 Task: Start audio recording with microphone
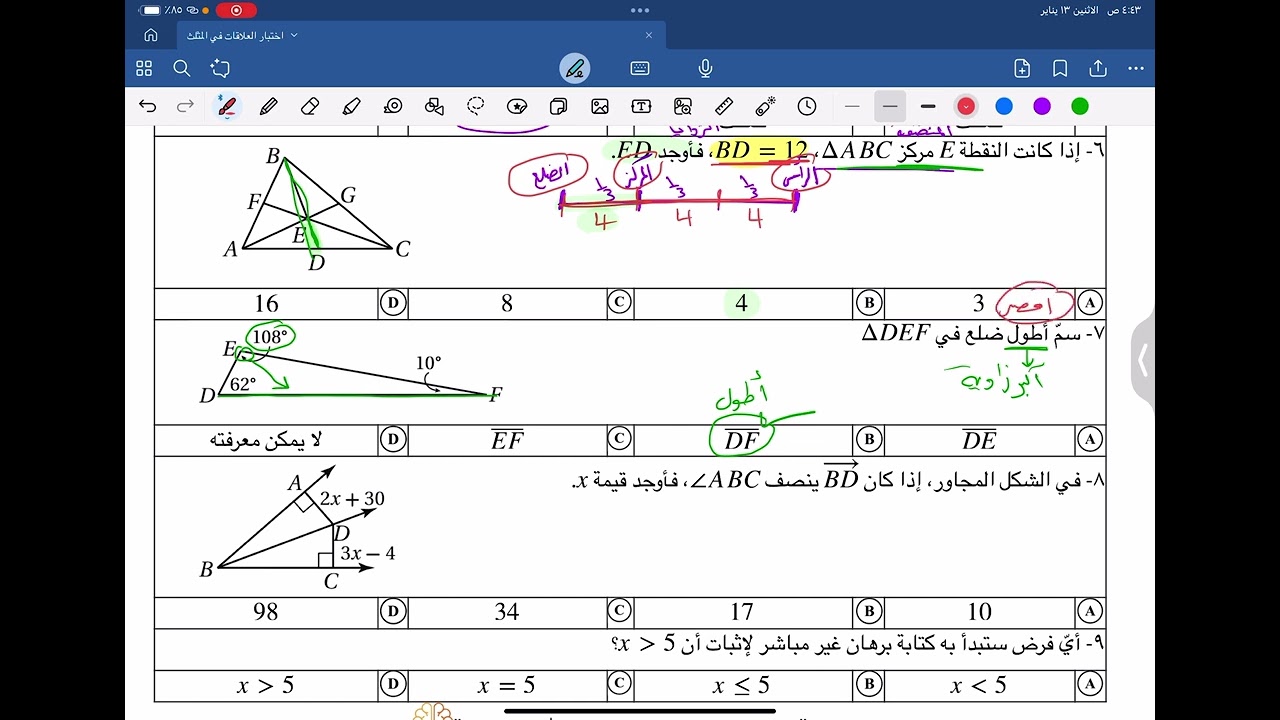pos(705,68)
